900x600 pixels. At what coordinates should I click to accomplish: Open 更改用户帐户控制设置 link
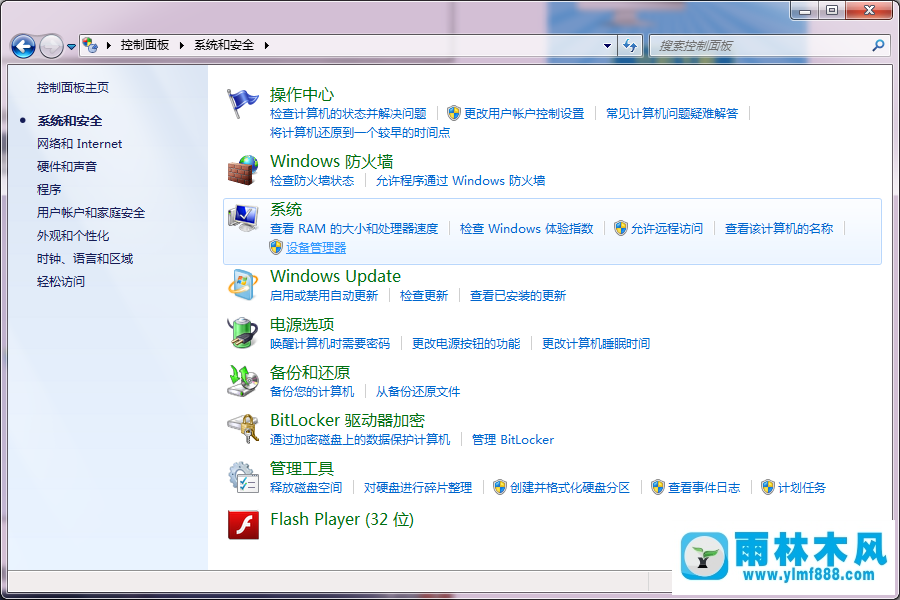(x=524, y=114)
